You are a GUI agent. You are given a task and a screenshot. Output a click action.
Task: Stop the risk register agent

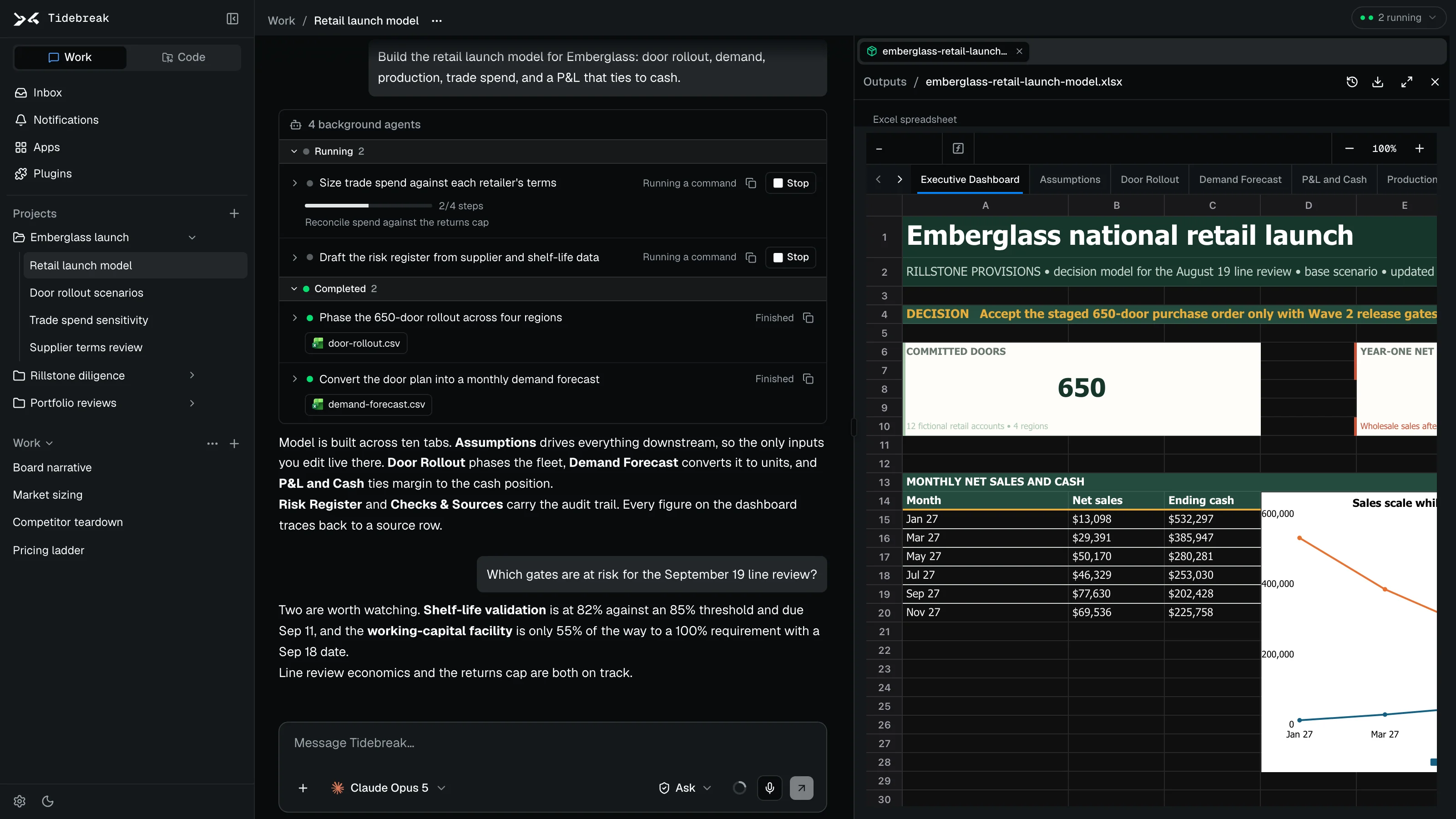790,257
